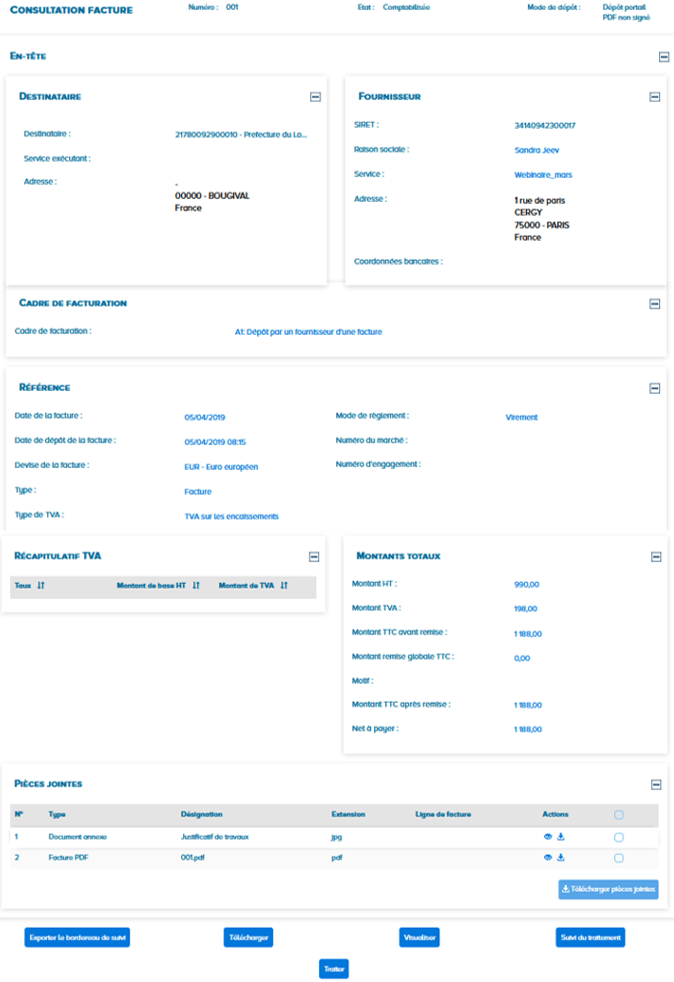This screenshot has height=982, width=674.
Task: Click Exporter le bordereau de suivi
Action: click(77, 938)
